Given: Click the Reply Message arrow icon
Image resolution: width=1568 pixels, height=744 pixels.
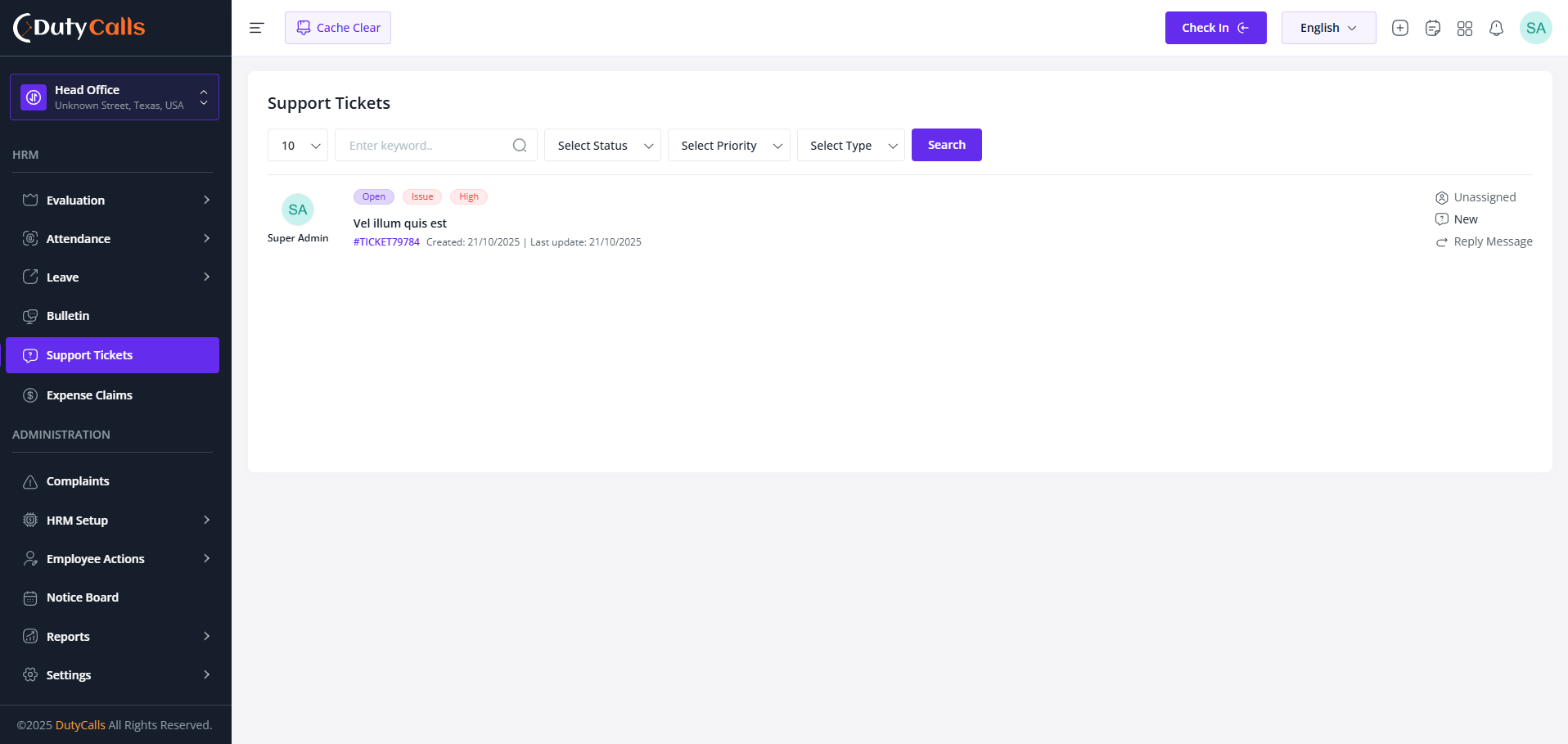Looking at the screenshot, I should [x=1442, y=242].
